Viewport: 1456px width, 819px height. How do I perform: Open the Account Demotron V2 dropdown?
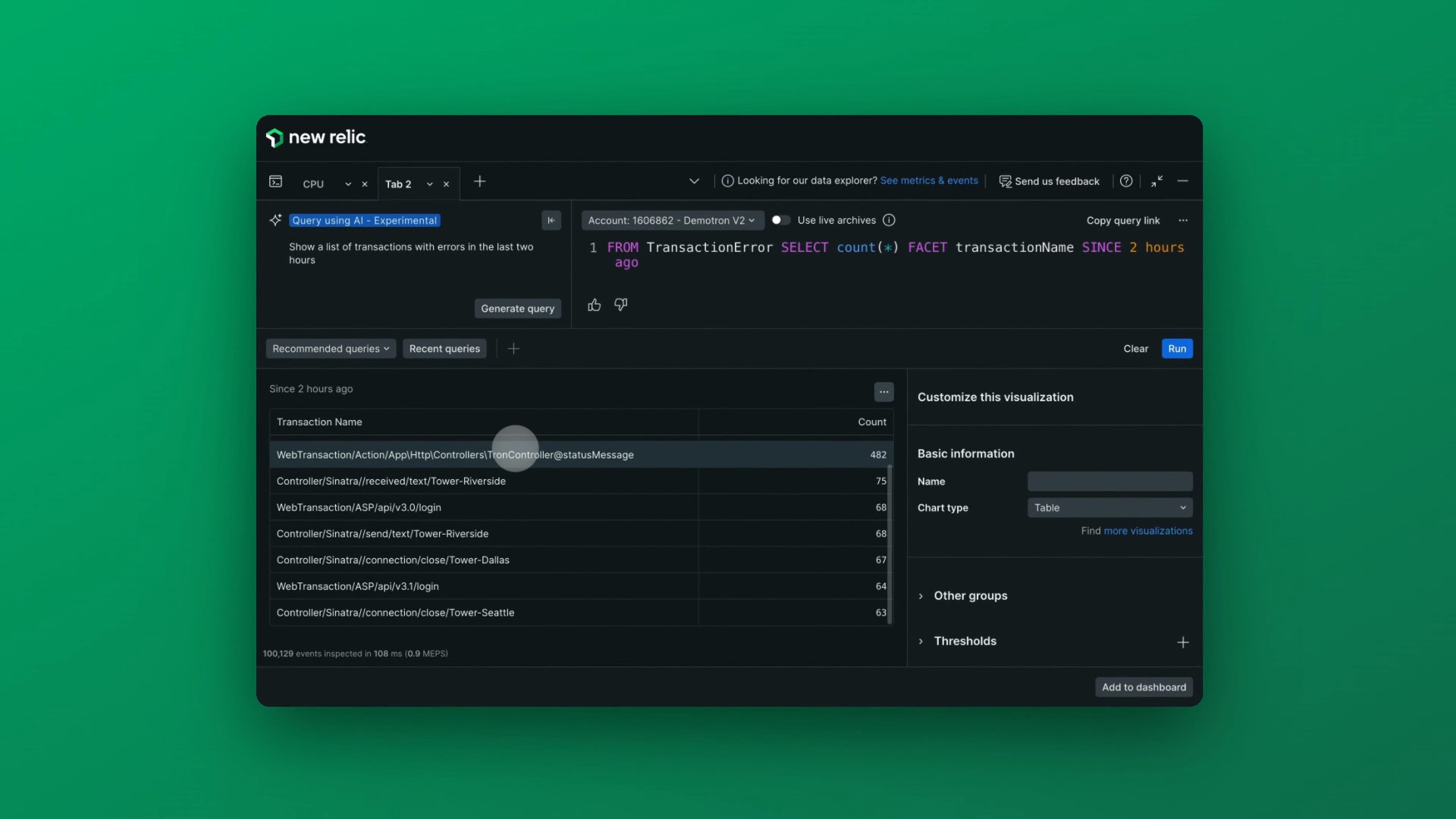672,221
